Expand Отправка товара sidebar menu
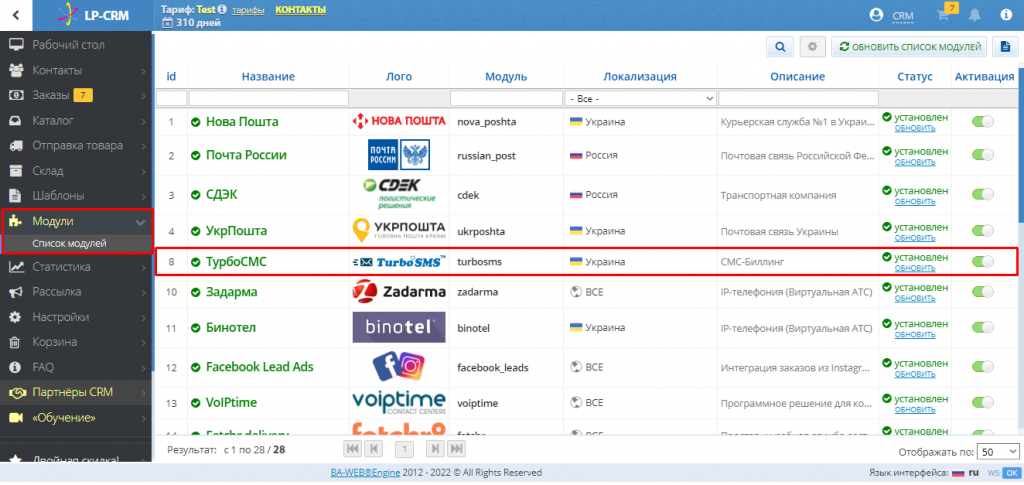This screenshot has width=1024, height=485. pos(76,146)
